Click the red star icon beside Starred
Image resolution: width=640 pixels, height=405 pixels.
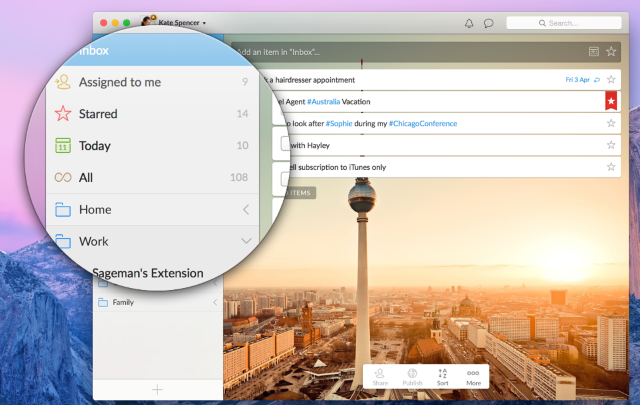point(63,113)
